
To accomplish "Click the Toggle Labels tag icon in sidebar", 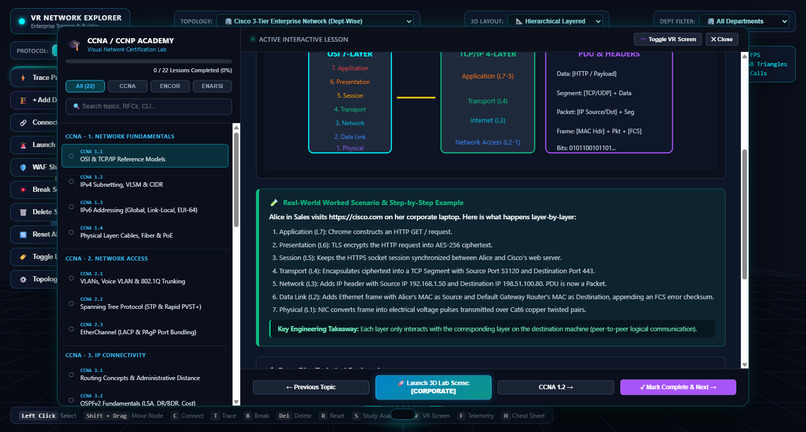I will tap(23, 257).
